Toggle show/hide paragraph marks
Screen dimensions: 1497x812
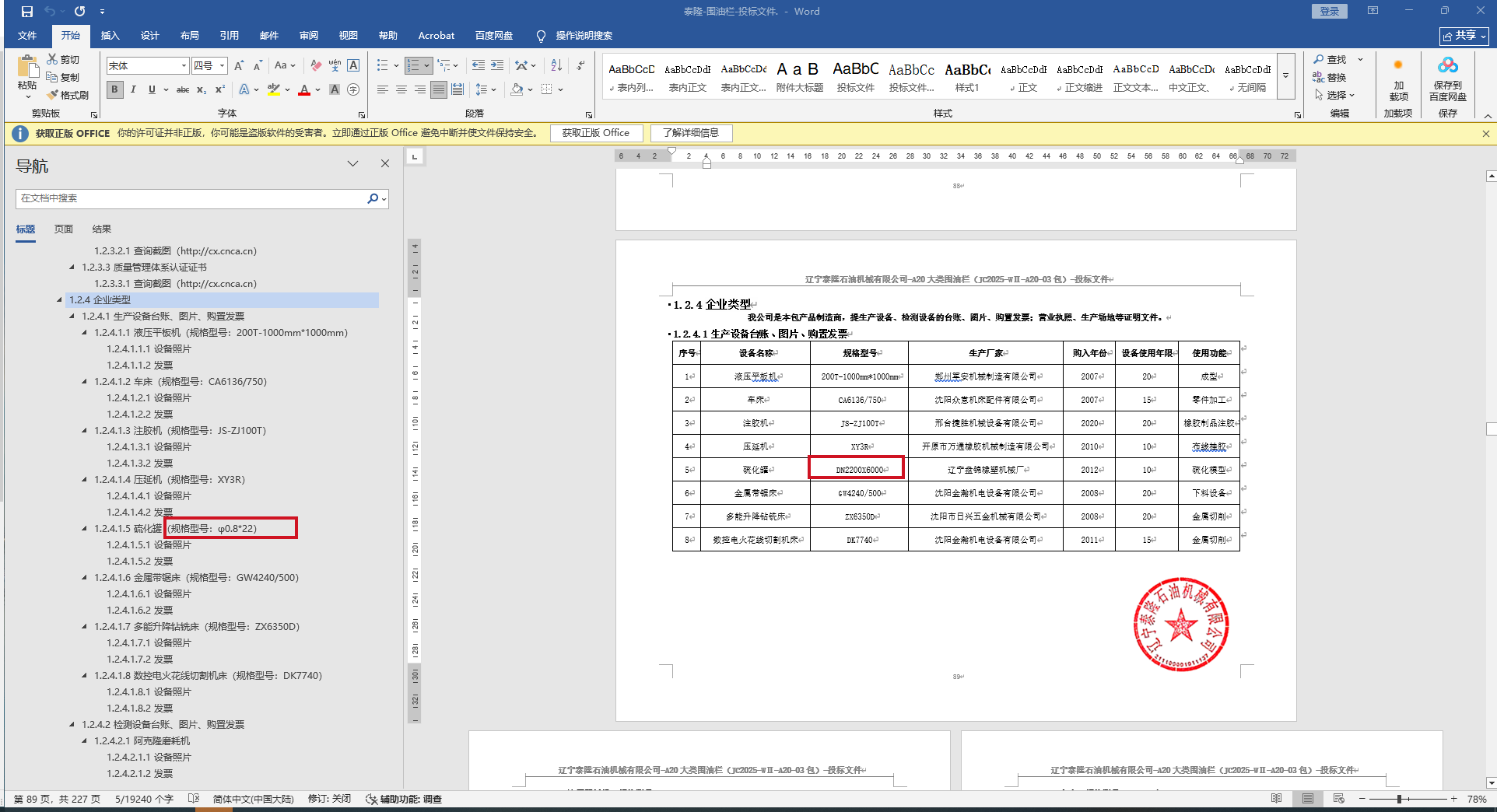click(580, 65)
